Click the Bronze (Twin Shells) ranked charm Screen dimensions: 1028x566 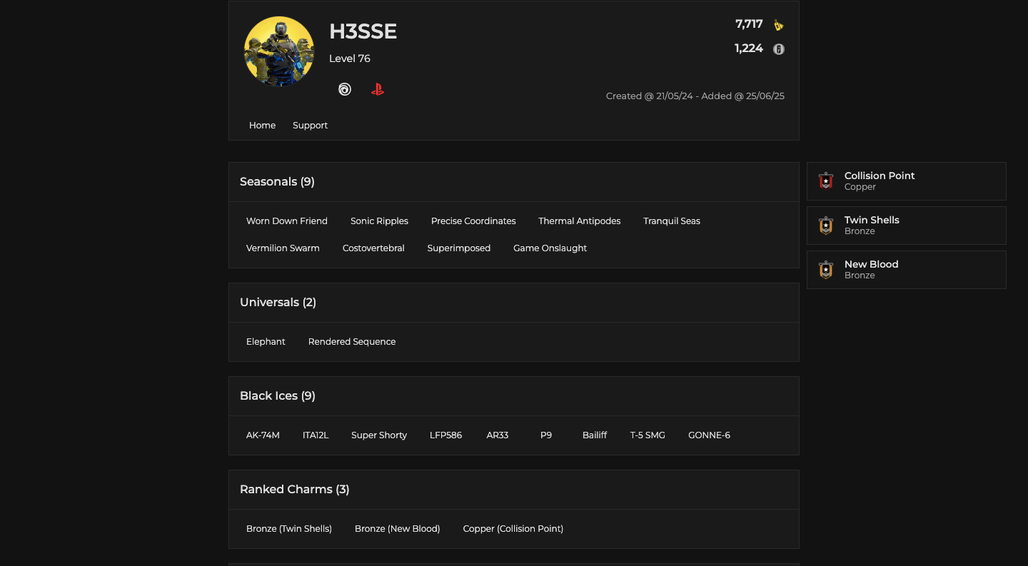pyautogui.click(x=289, y=529)
